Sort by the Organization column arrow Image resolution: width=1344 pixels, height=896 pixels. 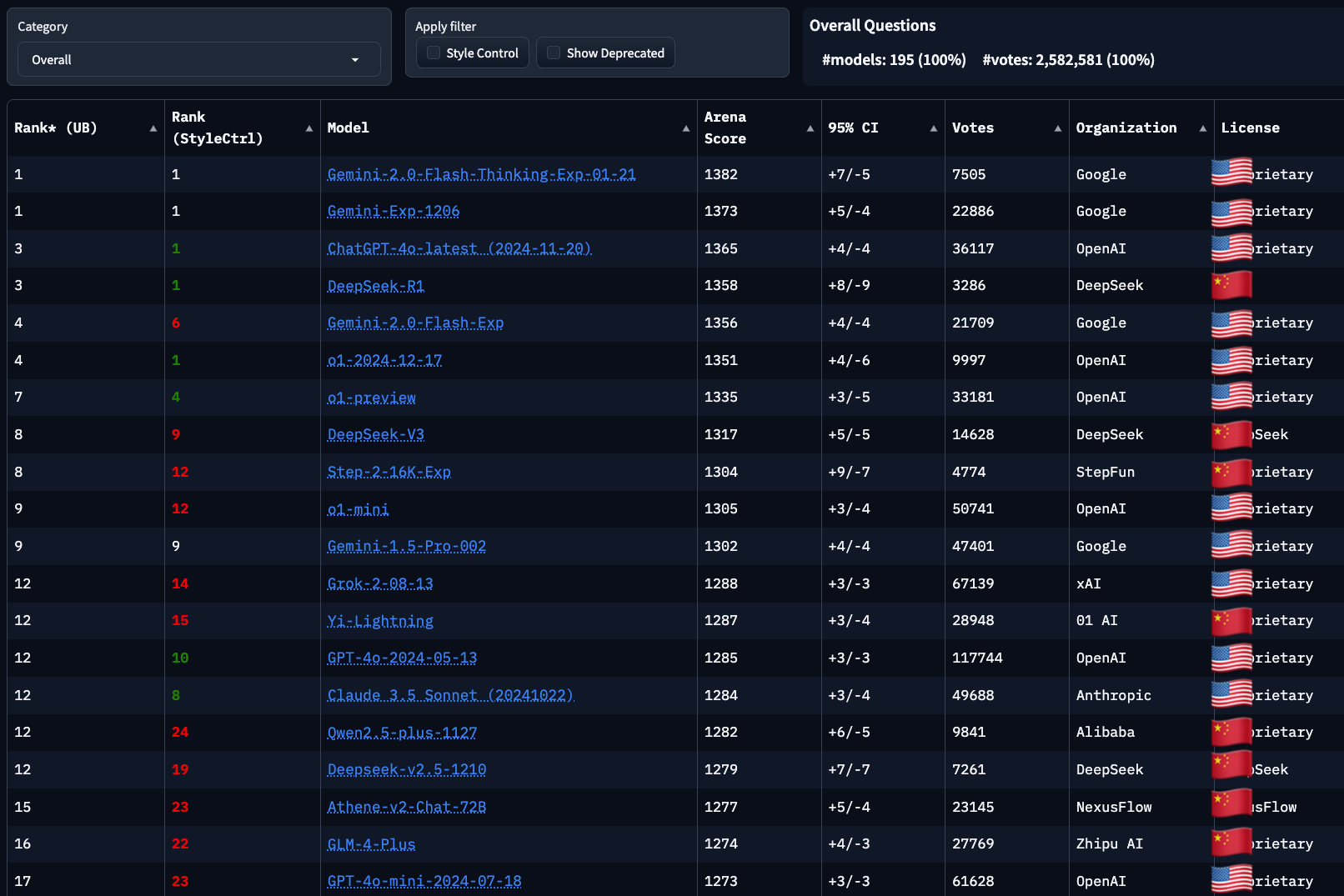click(1203, 128)
